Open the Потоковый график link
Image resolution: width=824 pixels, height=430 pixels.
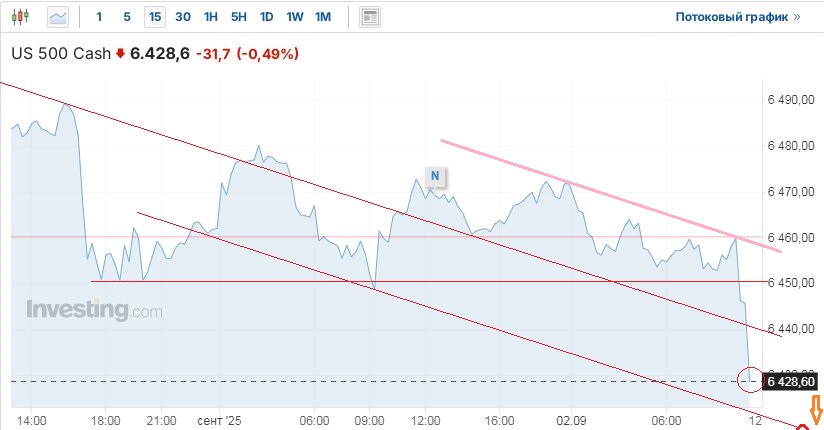(738, 17)
